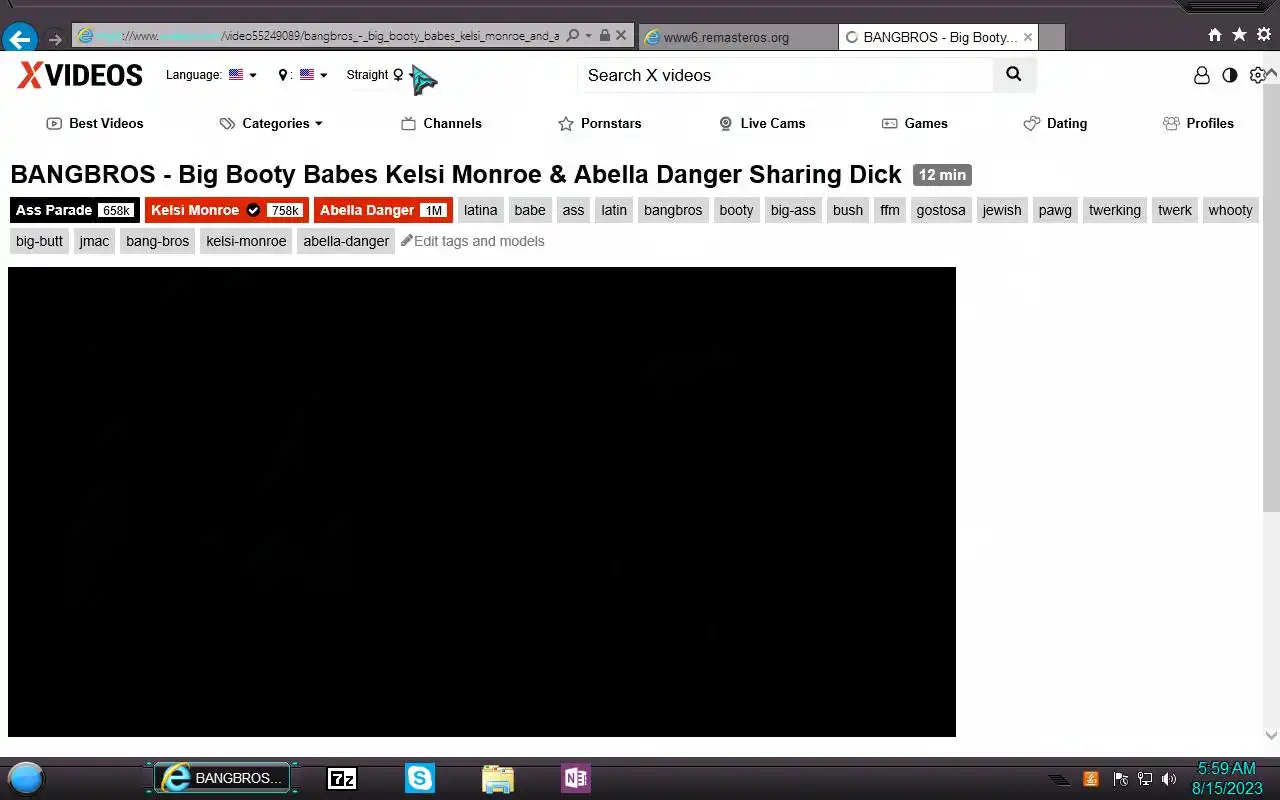Screen dimensions: 1280x800
Task: Click the Action Center flag tray icon
Action: (1120, 779)
